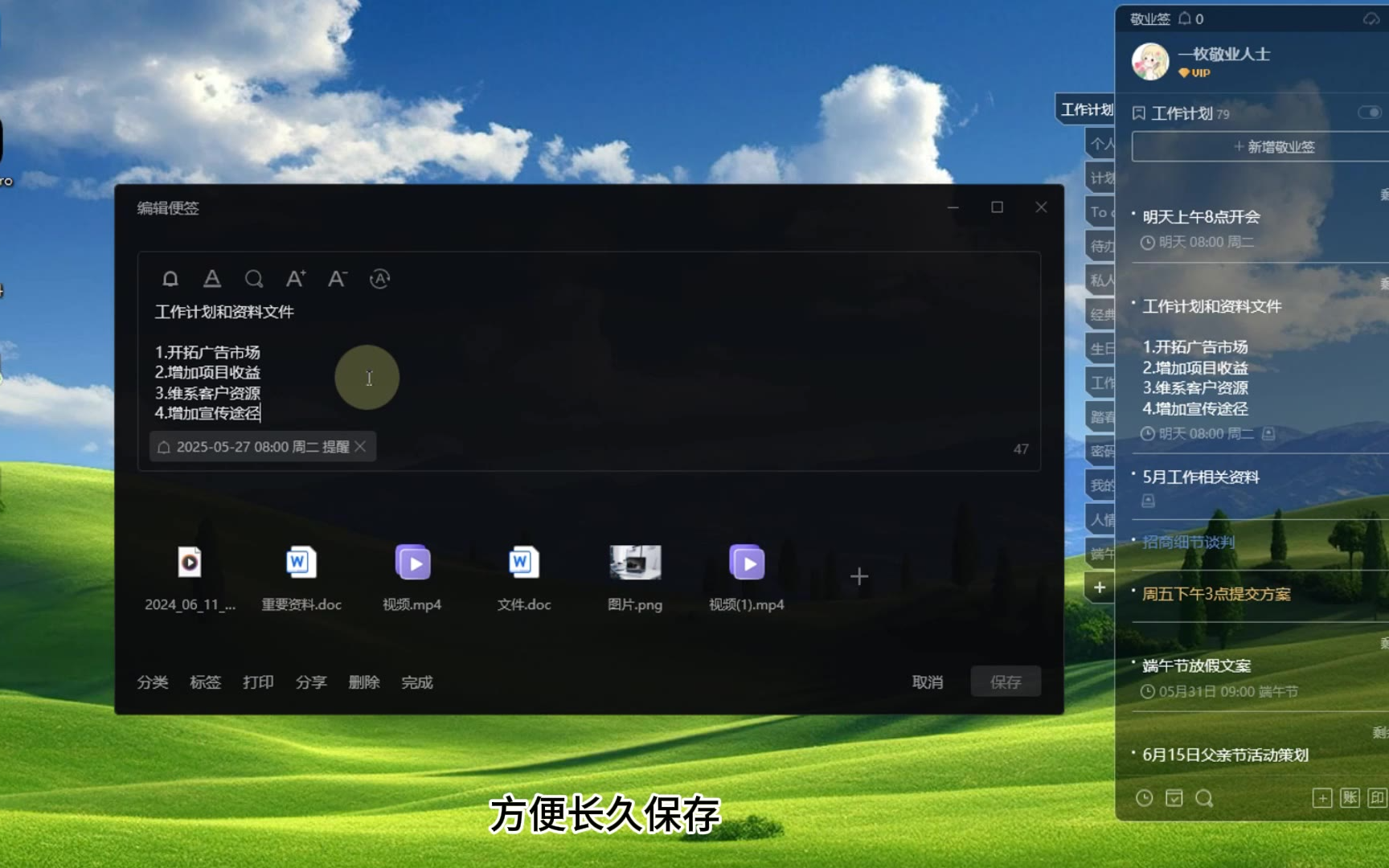Open the 图片.png thumbnail
1389x868 pixels.
point(635,562)
